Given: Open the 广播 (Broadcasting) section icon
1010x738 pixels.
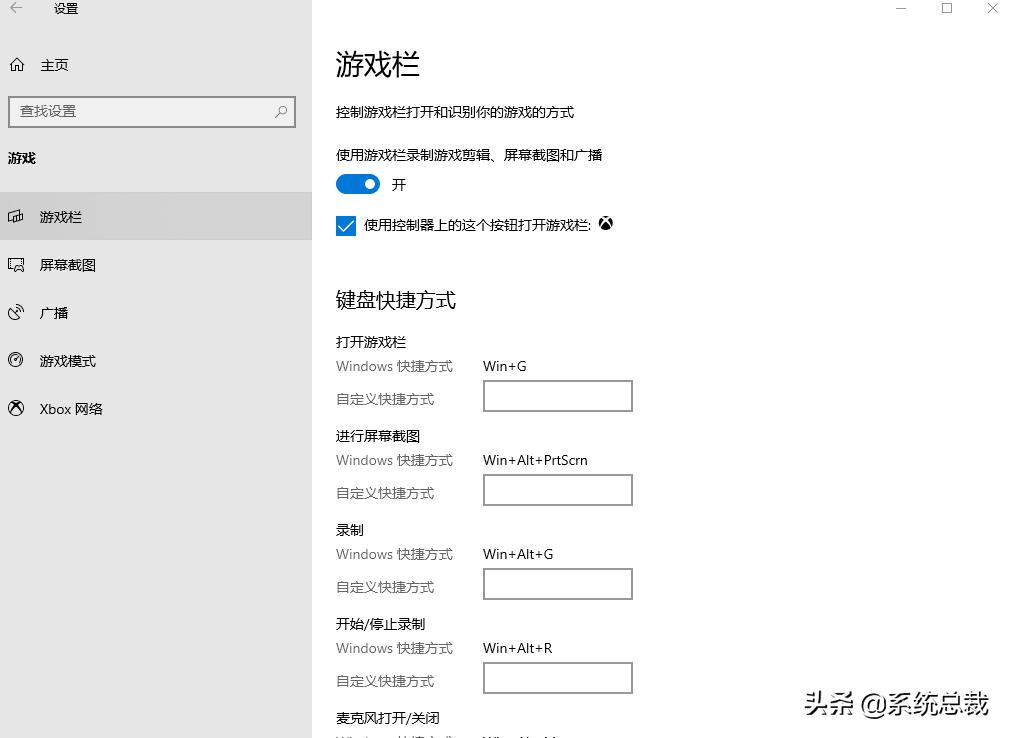Looking at the screenshot, I should (16, 312).
